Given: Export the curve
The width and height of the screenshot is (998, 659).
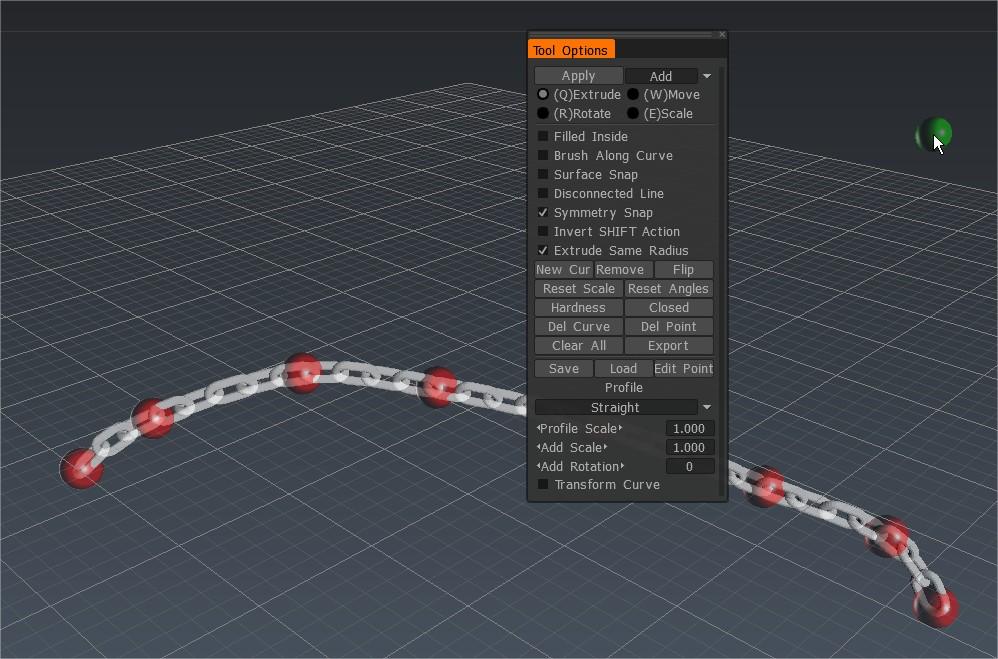Looking at the screenshot, I should 668,345.
